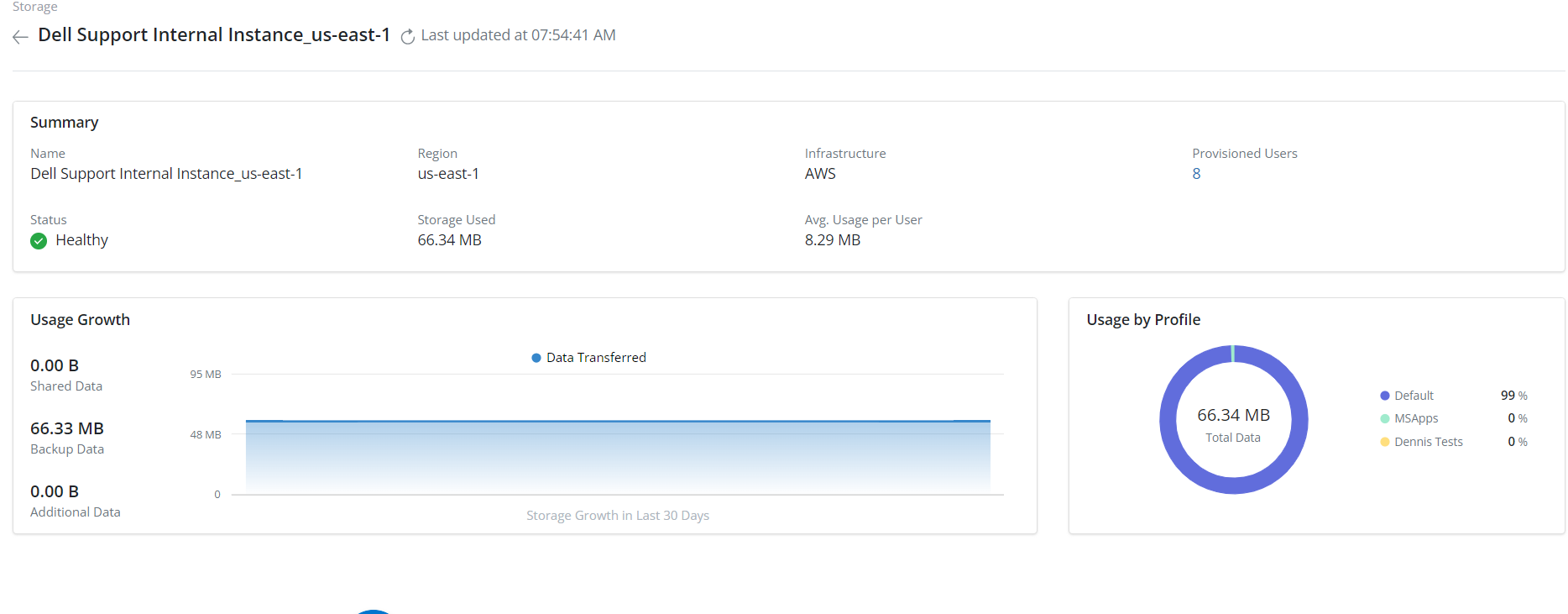Click the blue Data Transferred legend dot
The width and height of the screenshot is (1568, 614).
coord(536,358)
